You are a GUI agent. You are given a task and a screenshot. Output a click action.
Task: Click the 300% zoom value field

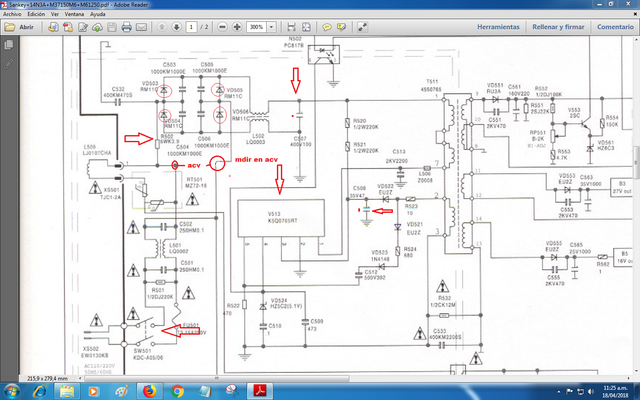coord(256,27)
